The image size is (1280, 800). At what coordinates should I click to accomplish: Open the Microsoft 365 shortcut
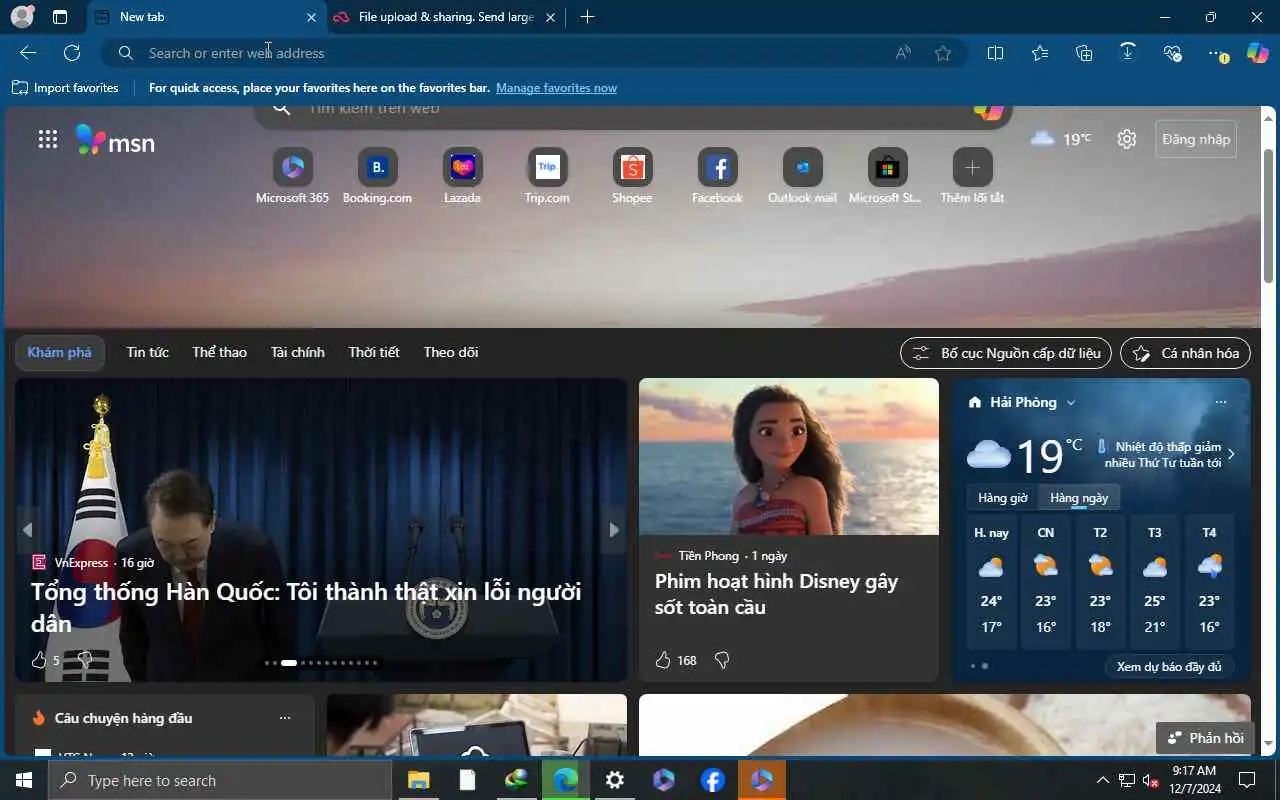[293, 176]
